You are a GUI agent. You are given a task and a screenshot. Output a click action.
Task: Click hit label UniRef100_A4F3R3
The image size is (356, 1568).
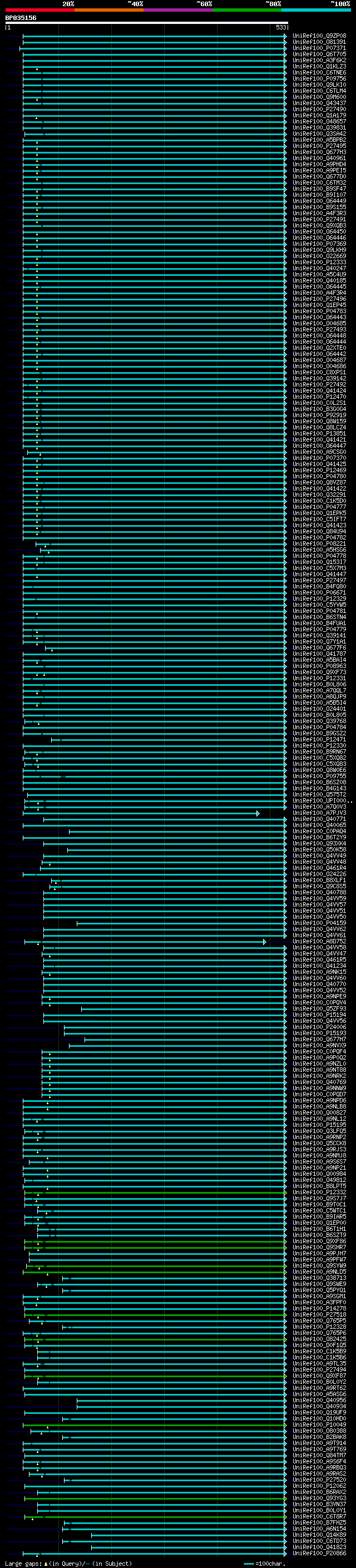[319, 213]
